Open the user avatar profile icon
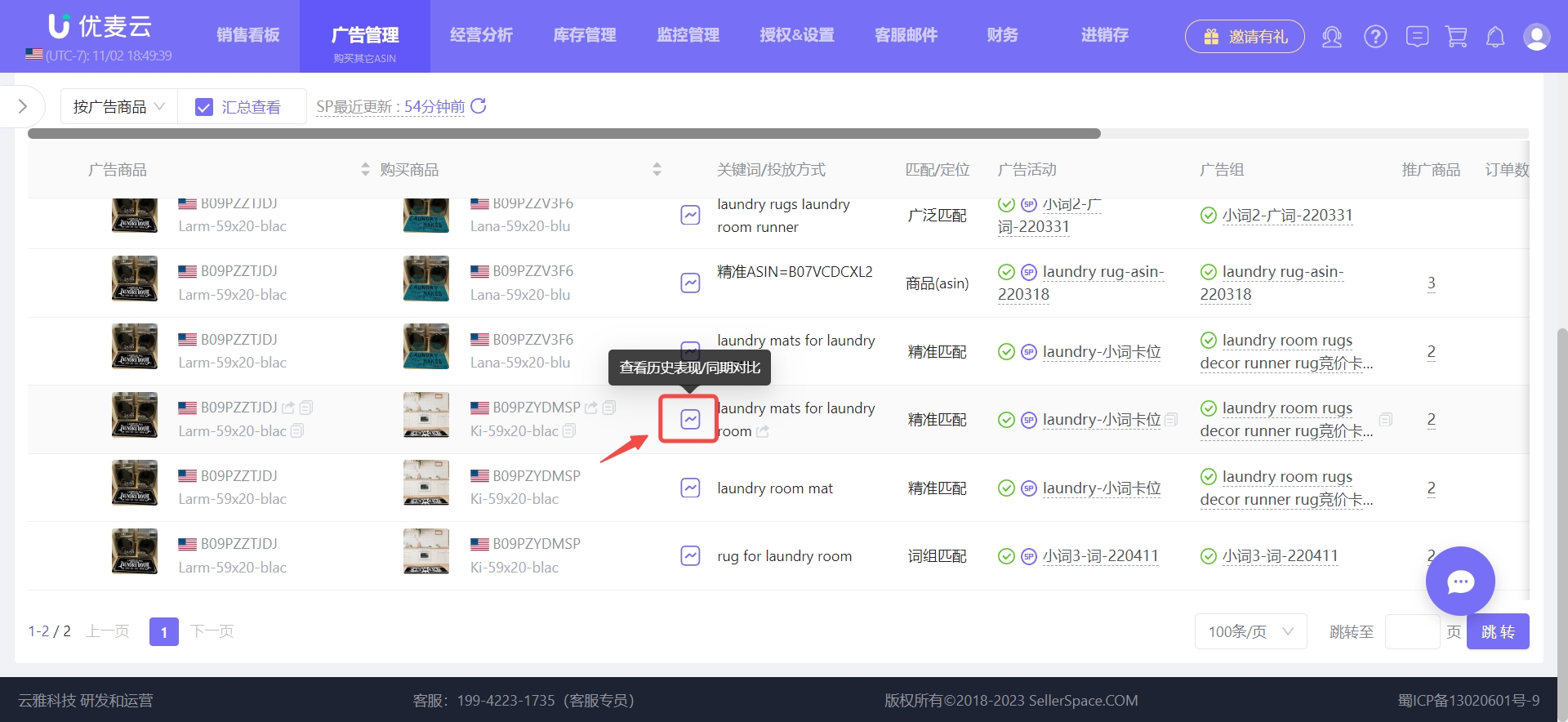 point(1536,37)
